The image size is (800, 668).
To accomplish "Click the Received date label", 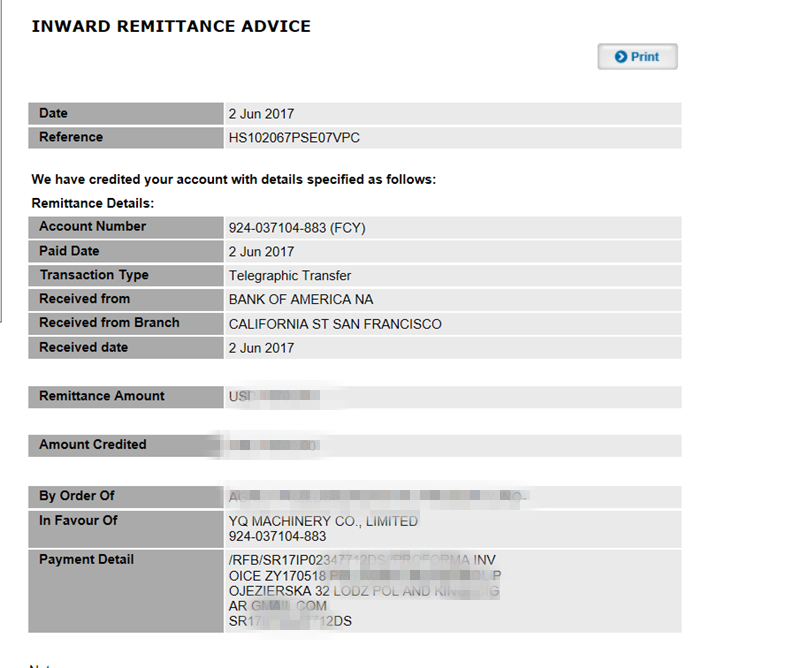I will click(x=84, y=347).
